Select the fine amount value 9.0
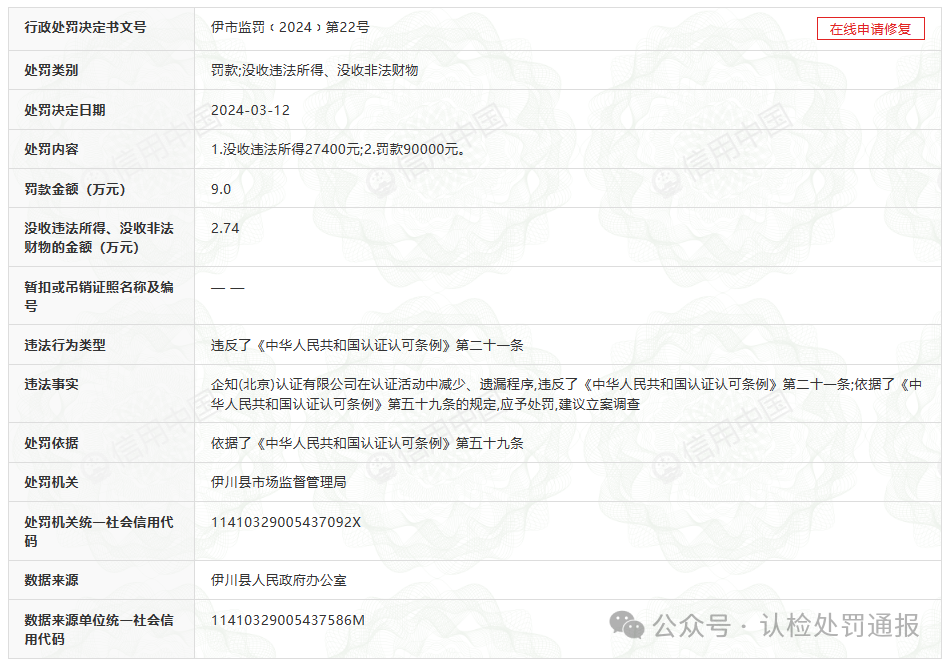 point(221,189)
